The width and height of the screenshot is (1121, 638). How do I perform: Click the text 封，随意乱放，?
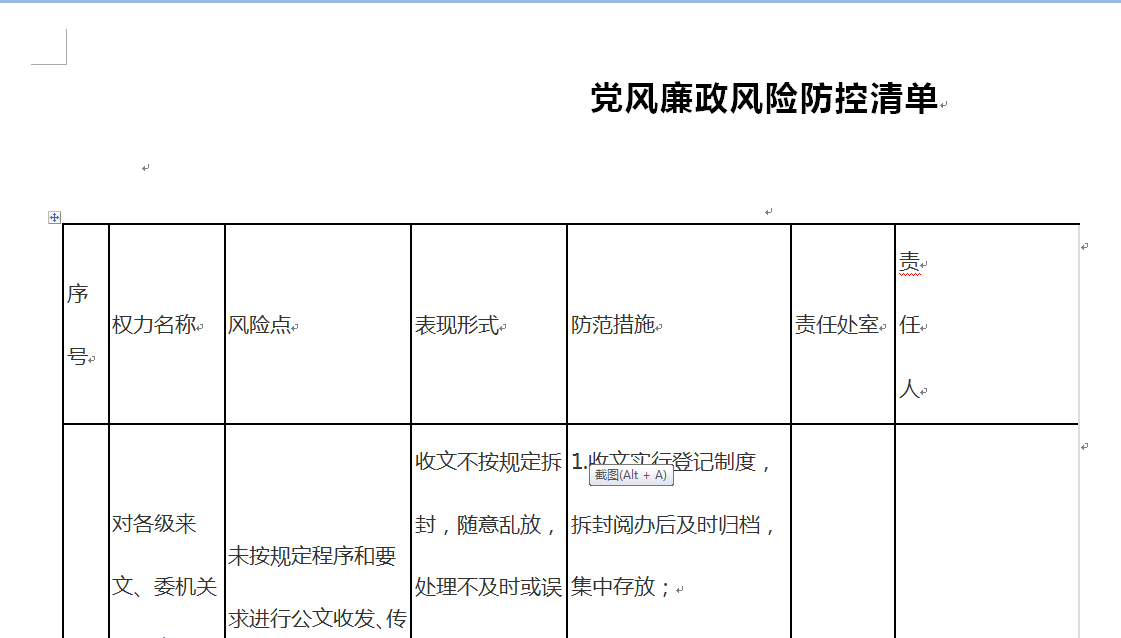click(486, 525)
